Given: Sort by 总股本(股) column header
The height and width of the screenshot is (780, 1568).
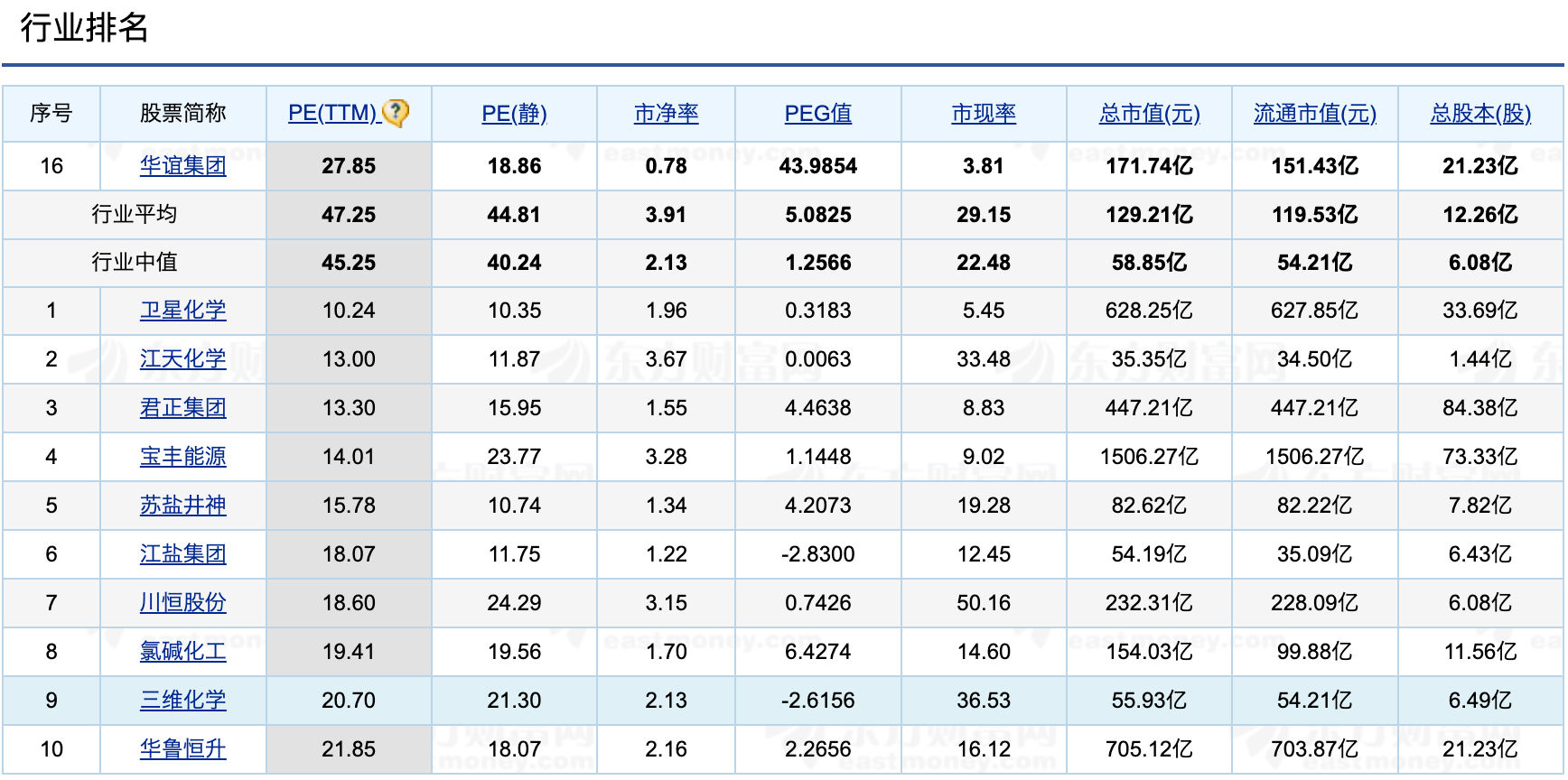Looking at the screenshot, I should point(1481,114).
